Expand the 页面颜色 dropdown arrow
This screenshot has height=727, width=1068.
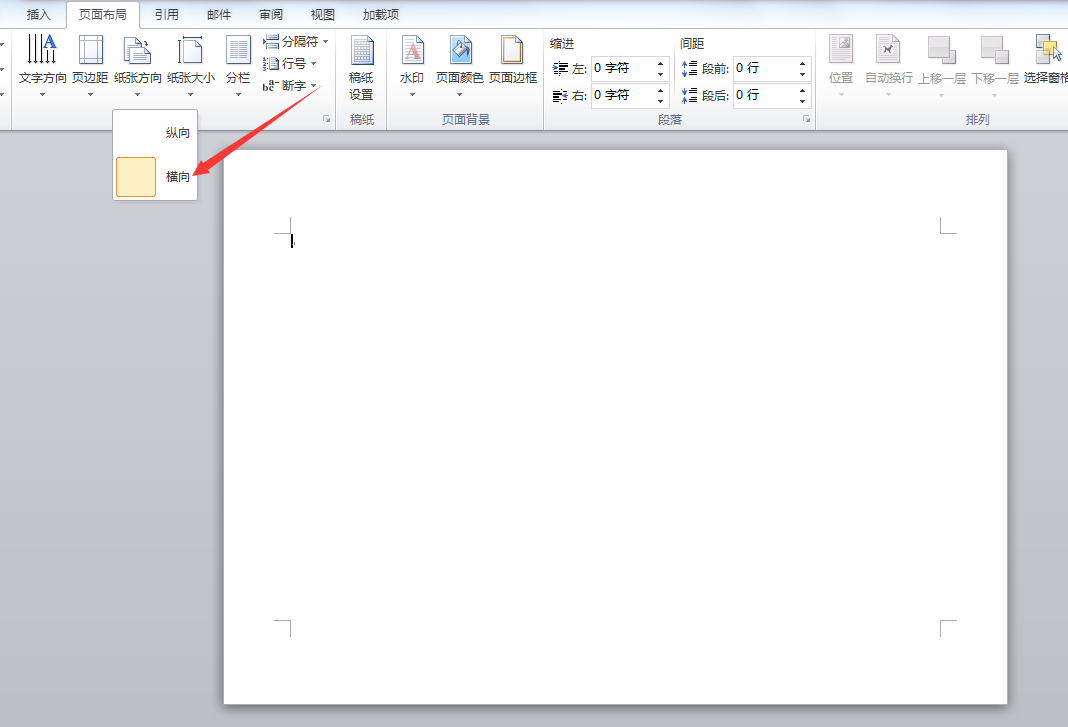(x=460, y=95)
